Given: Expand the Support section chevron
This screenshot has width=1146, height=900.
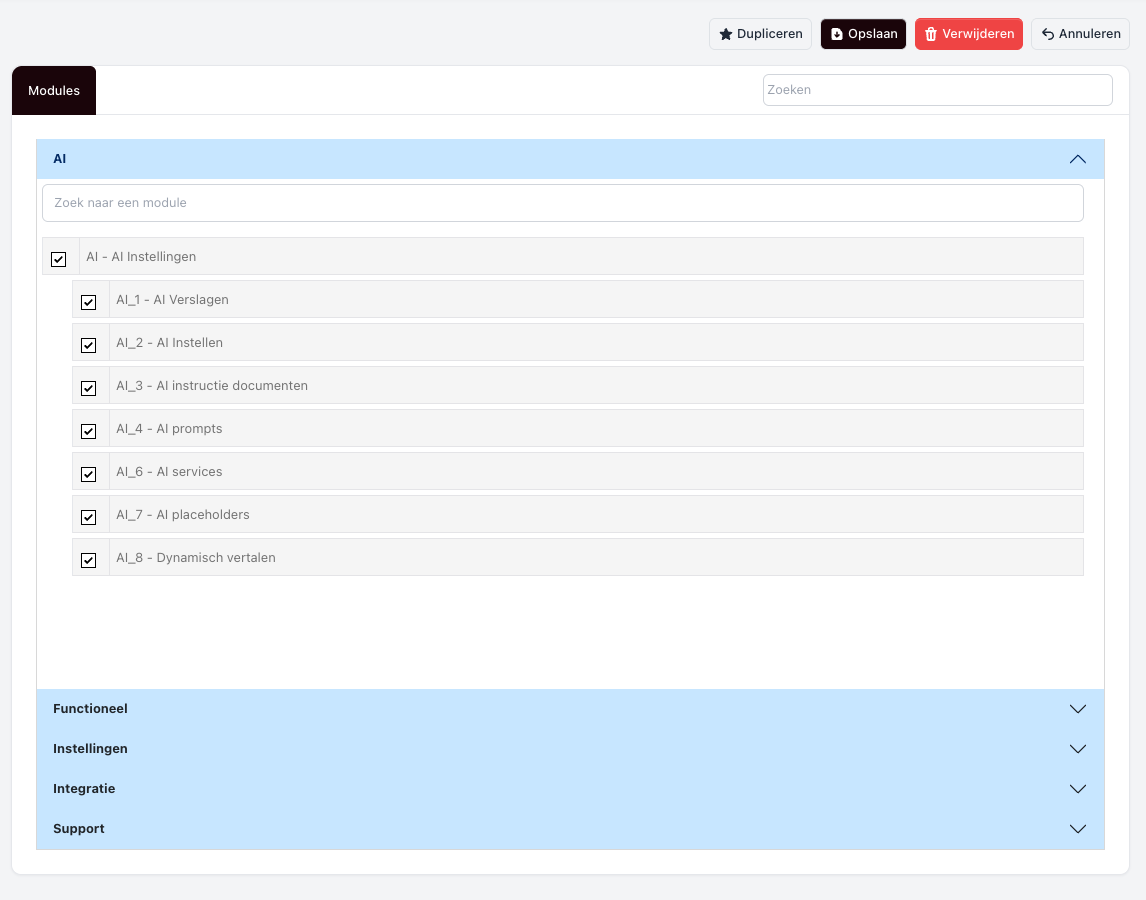Looking at the screenshot, I should [1077, 829].
